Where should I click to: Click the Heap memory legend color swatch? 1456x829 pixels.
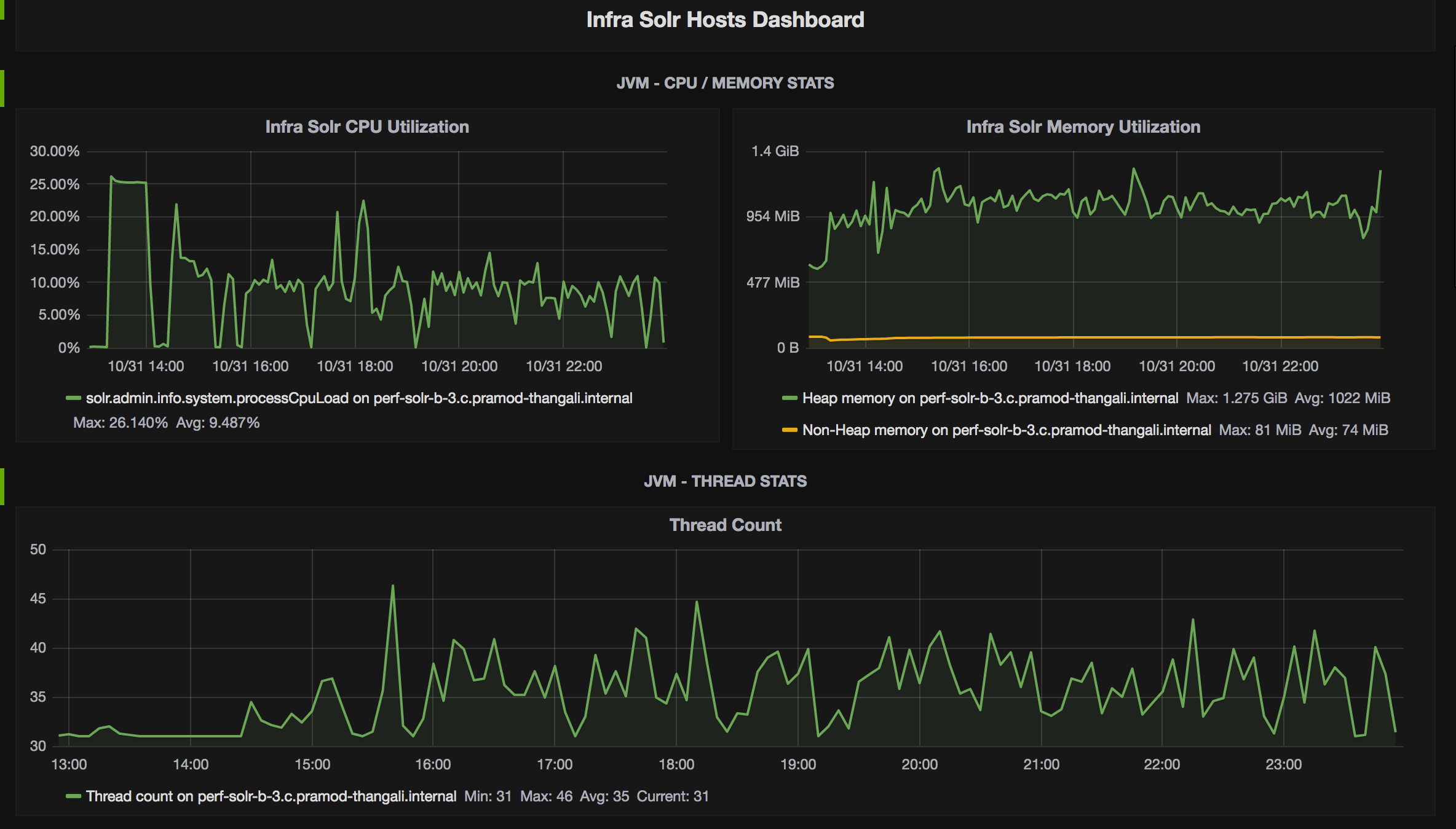click(789, 398)
